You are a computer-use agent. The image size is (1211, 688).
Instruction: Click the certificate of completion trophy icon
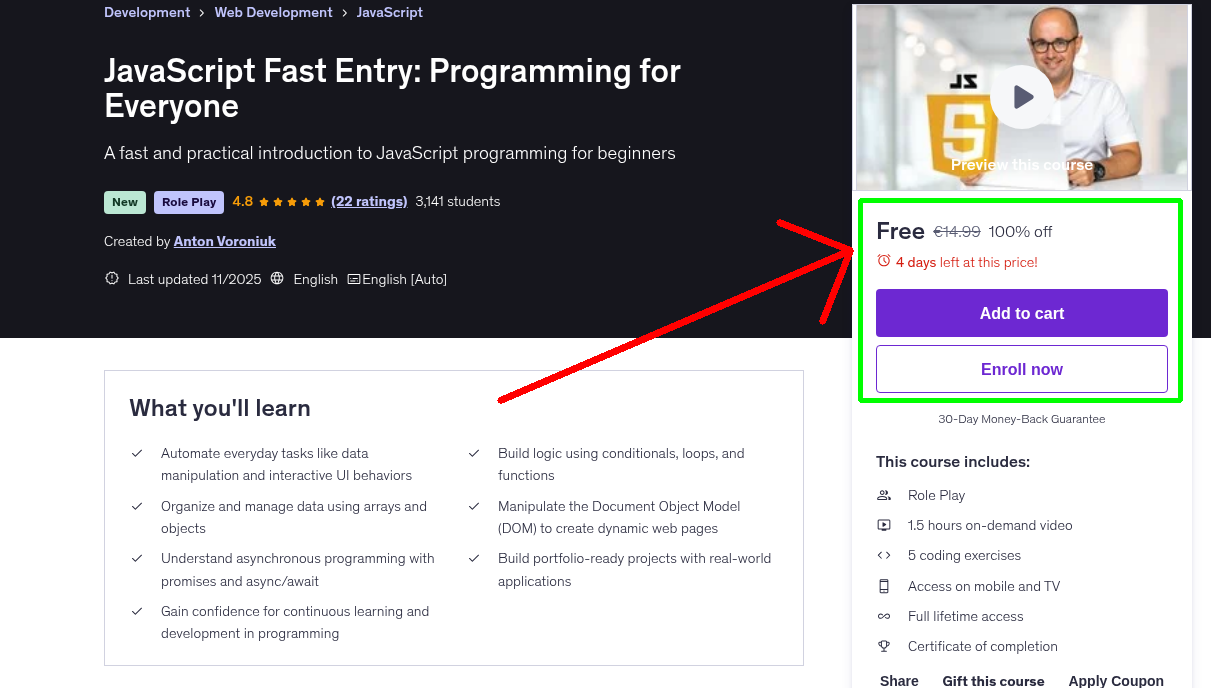coord(884,646)
